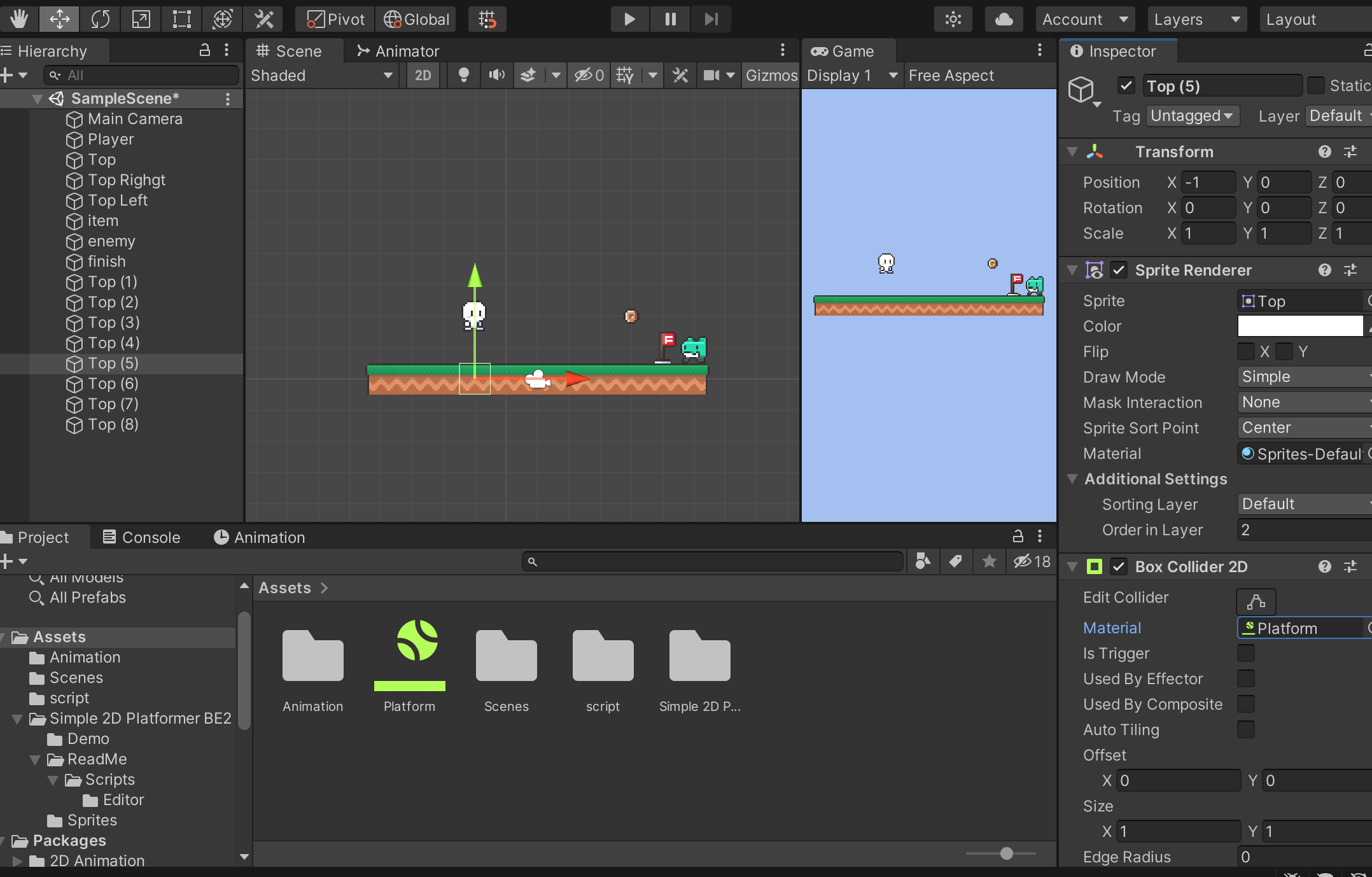Select Top (3) in the Hierarchy
This screenshot has width=1372, height=877.
point(112,322)
